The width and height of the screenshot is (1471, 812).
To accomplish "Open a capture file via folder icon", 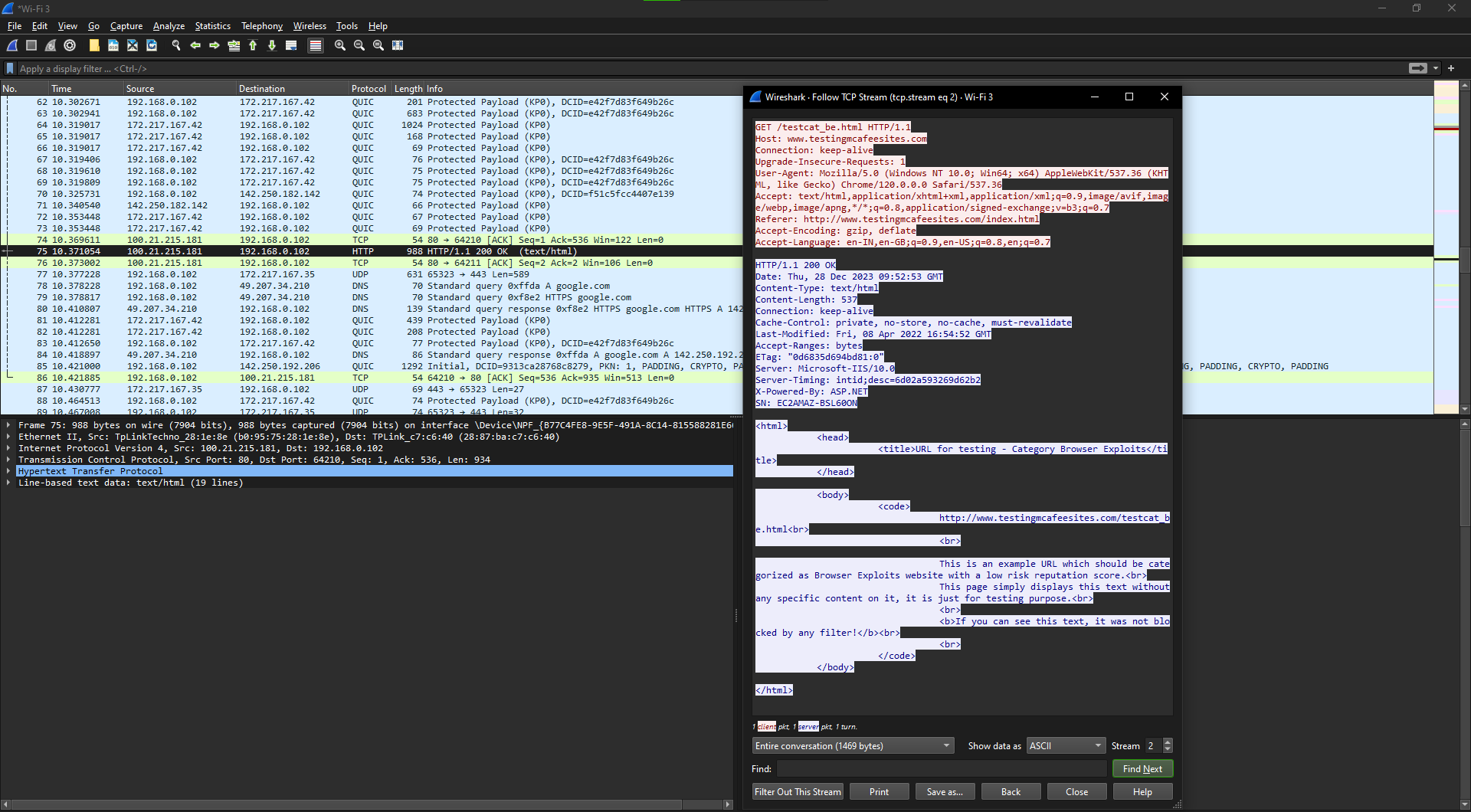I will (94, 45).
